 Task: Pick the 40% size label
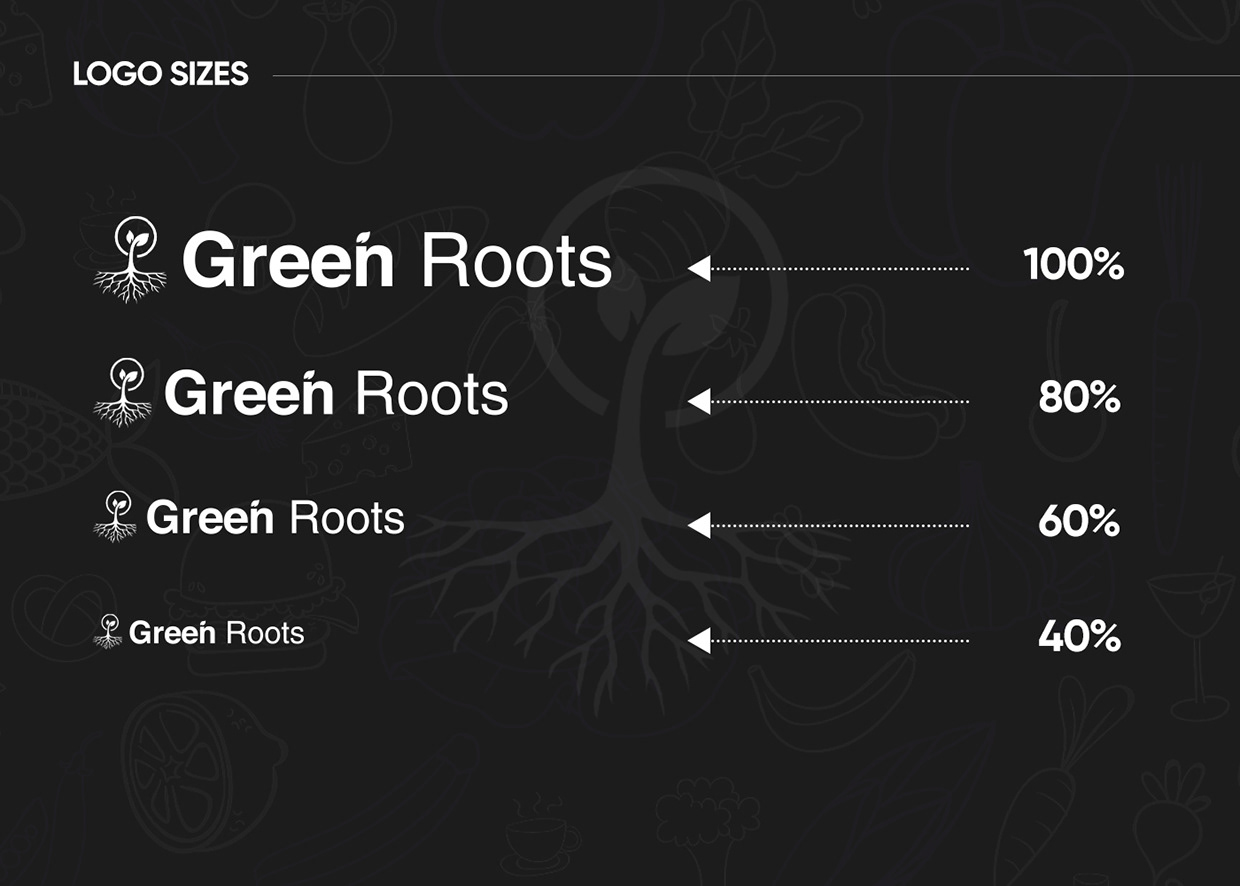[x=1079, y=637]
